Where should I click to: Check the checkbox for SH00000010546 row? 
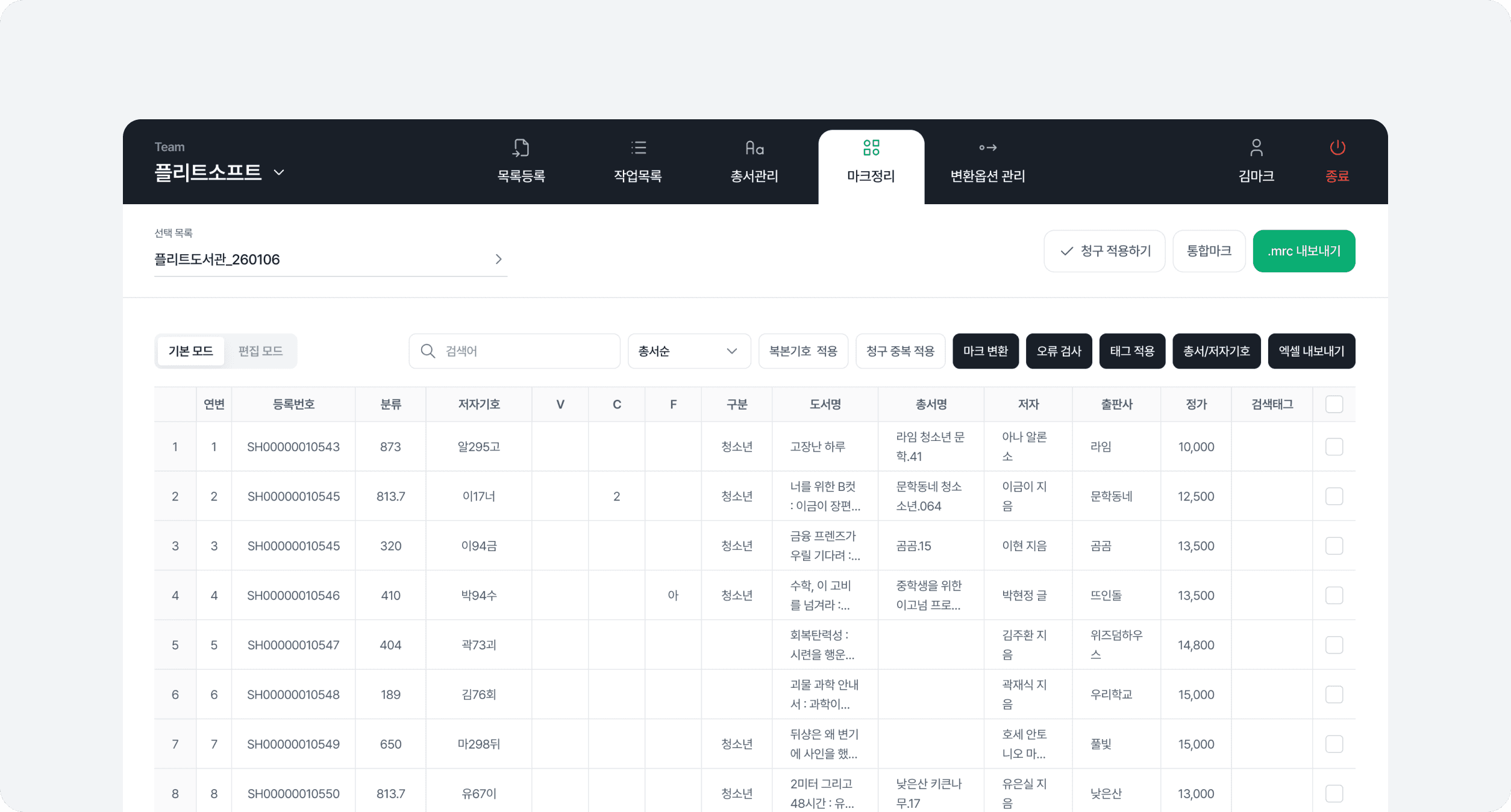(x=1334, y=596)
